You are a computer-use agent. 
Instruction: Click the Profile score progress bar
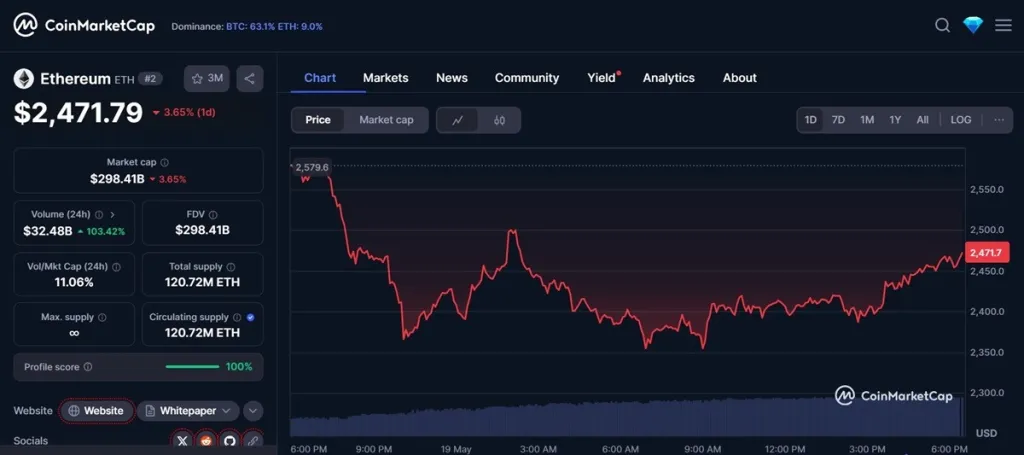click(193, 367)
